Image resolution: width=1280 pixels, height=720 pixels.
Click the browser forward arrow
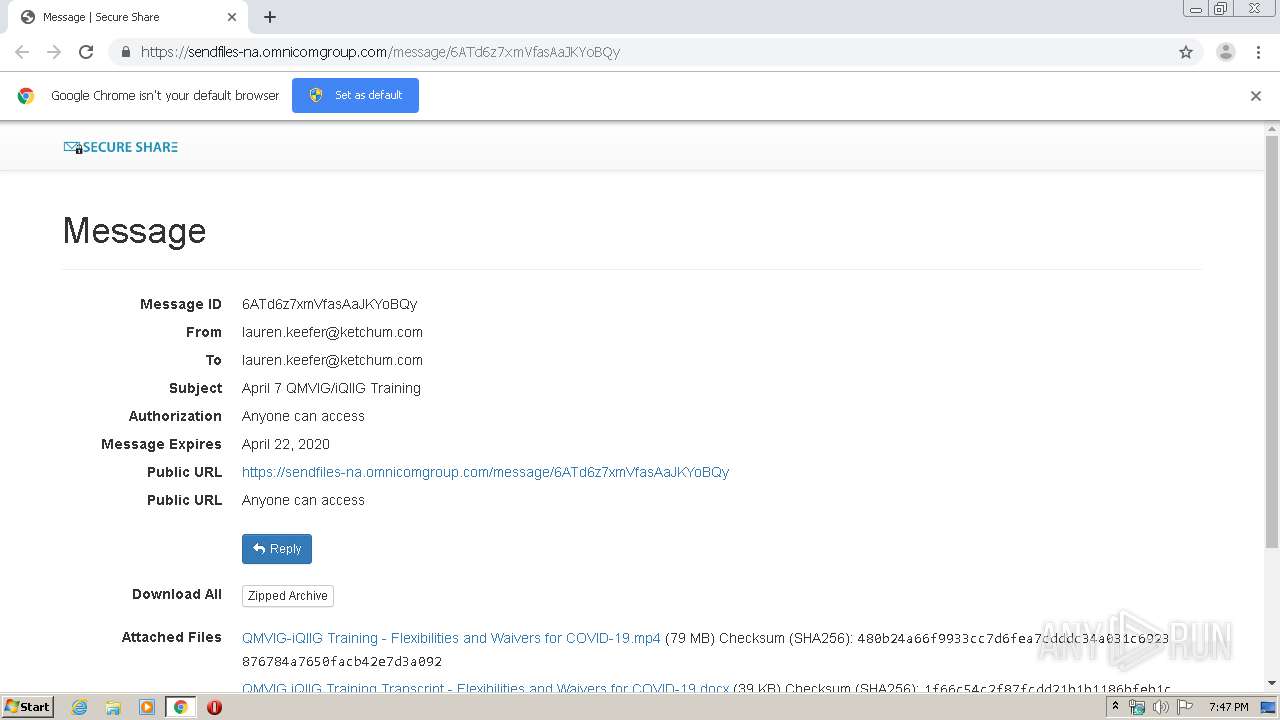(54, 52)
